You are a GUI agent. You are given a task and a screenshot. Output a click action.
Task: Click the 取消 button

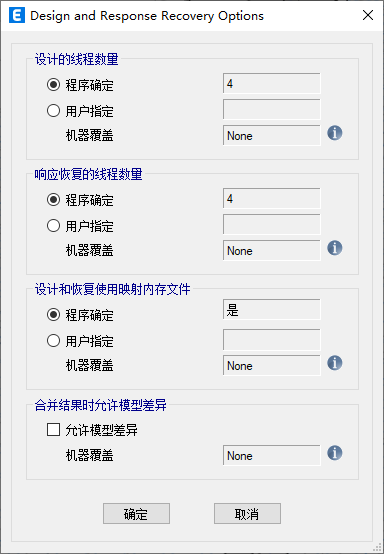pyautogui.click(x=247, y=514)
